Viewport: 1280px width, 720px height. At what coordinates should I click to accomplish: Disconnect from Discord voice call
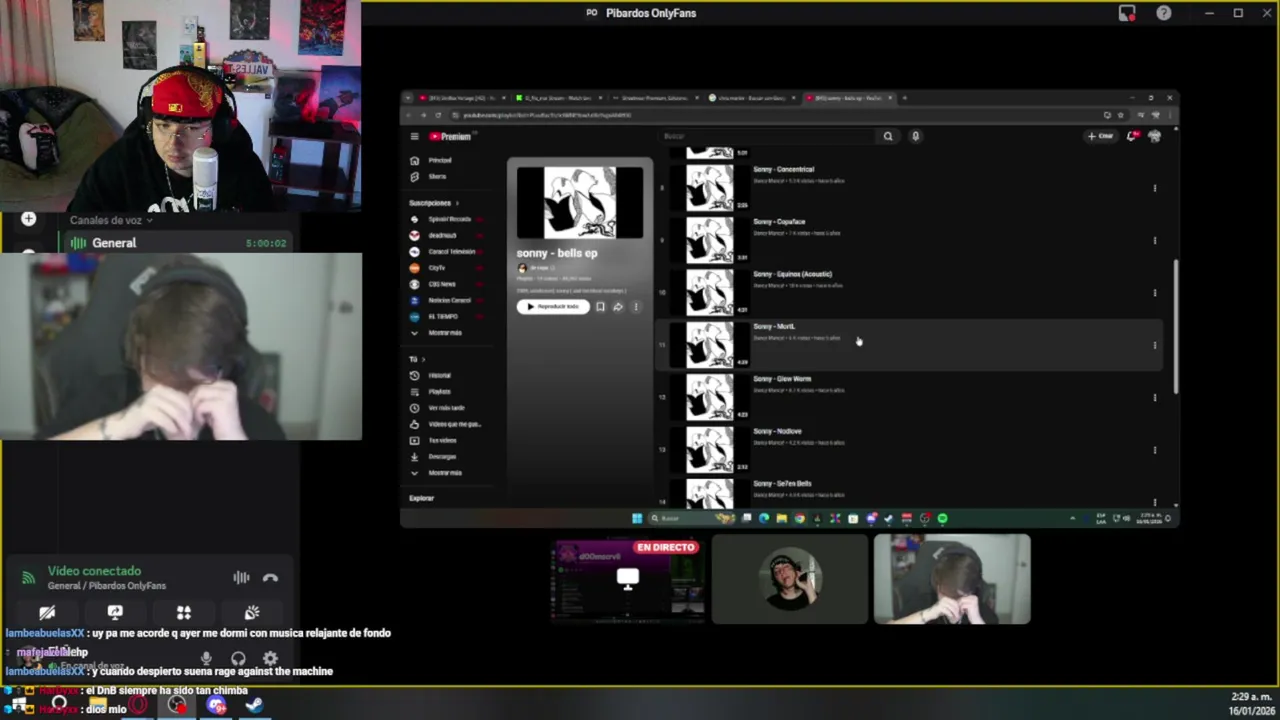(270, 578)
